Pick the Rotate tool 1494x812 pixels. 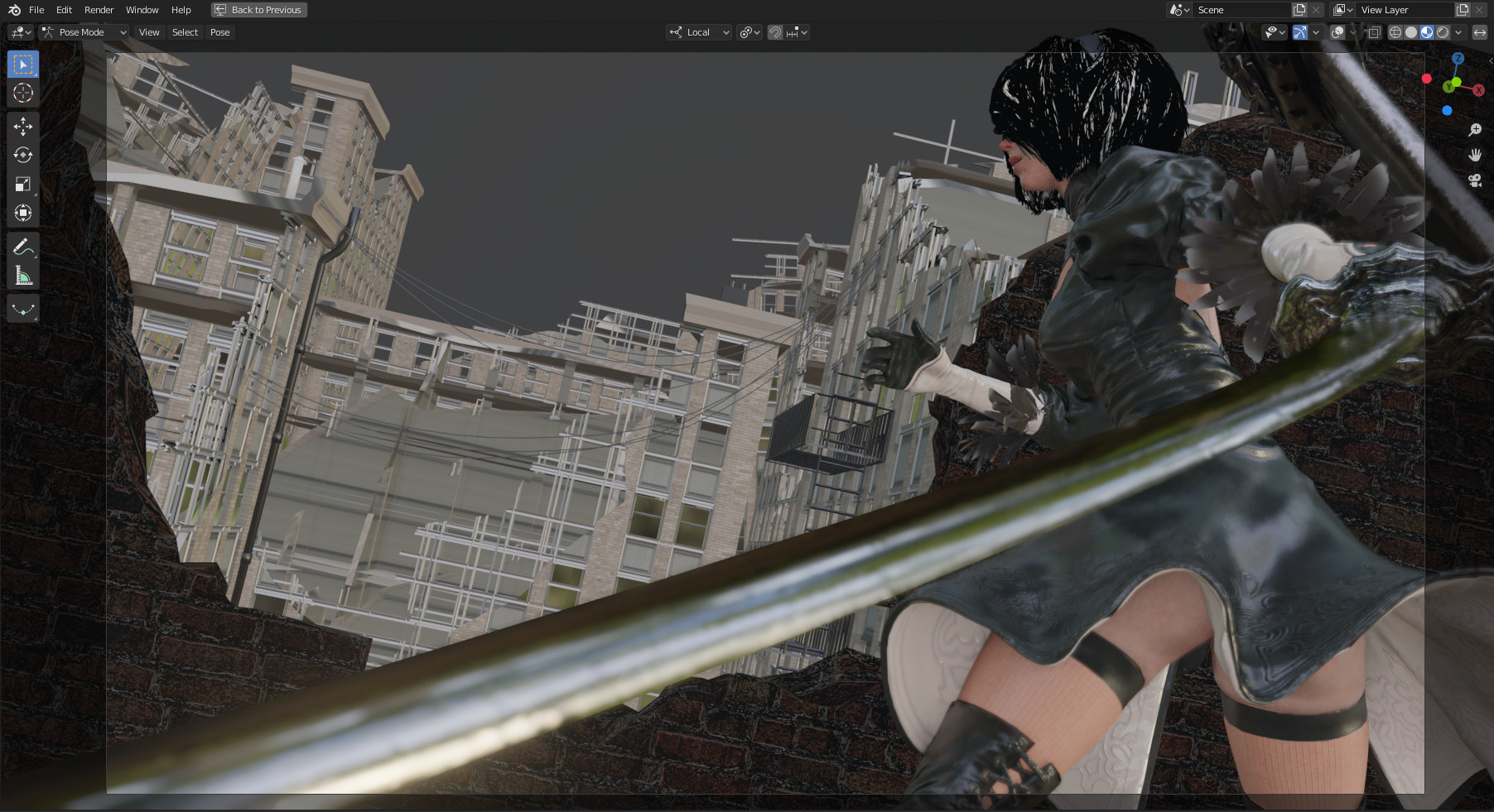pos(23,155)
